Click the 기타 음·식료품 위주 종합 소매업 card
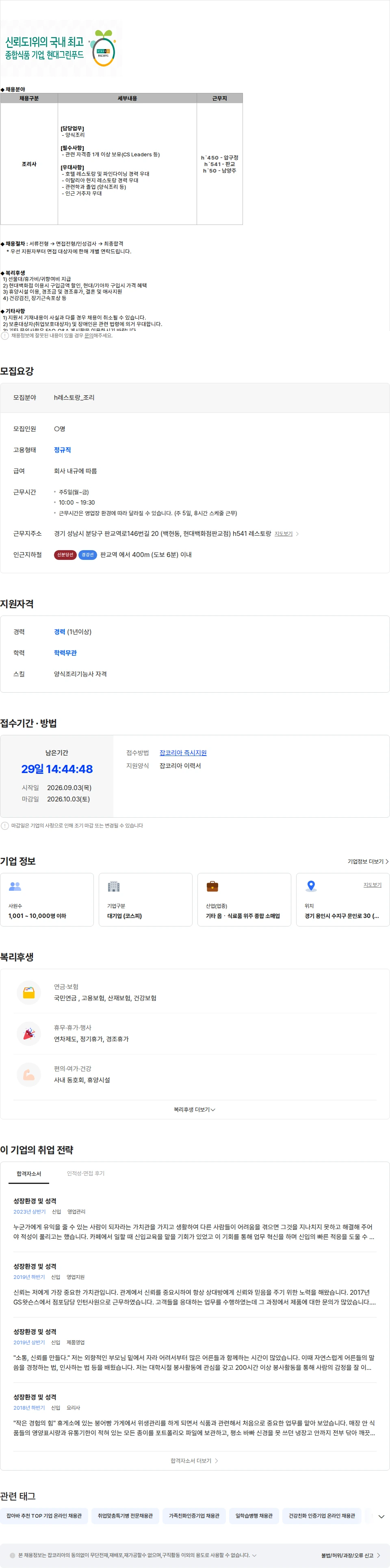Image resolution: width=390 pixels, height=1568 pixels. click(245, 900)
